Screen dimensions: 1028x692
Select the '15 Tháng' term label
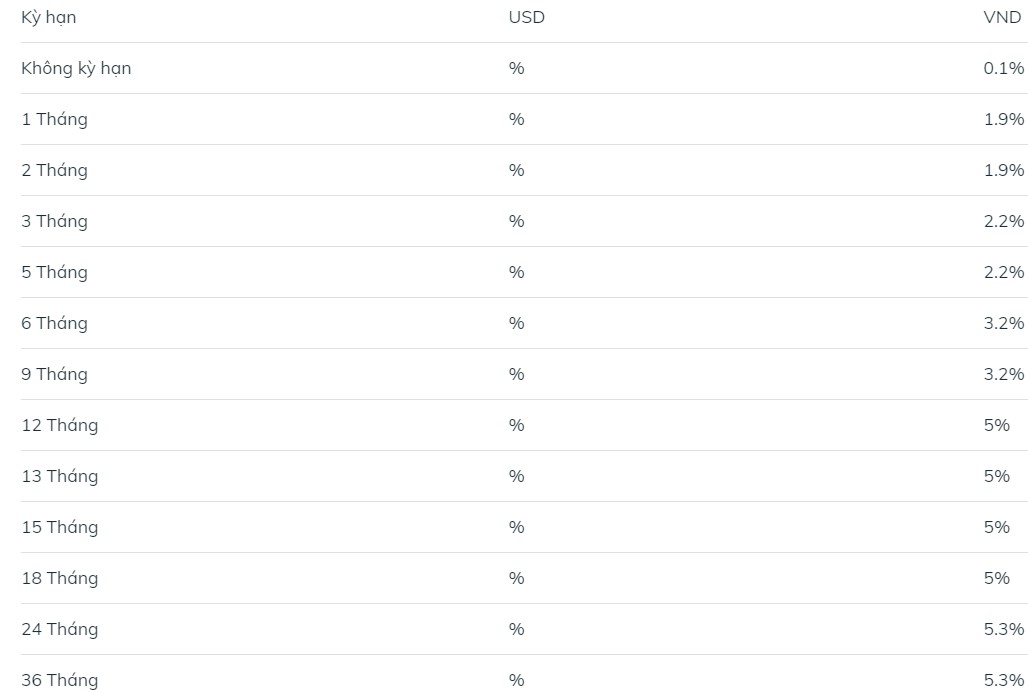[x=60, y=528]
